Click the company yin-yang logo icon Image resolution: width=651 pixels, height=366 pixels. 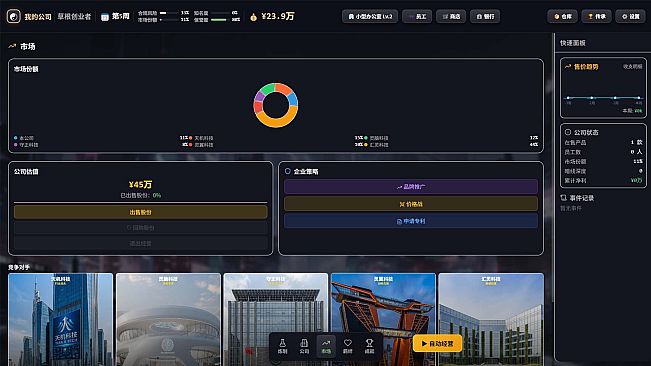(14, 17)
